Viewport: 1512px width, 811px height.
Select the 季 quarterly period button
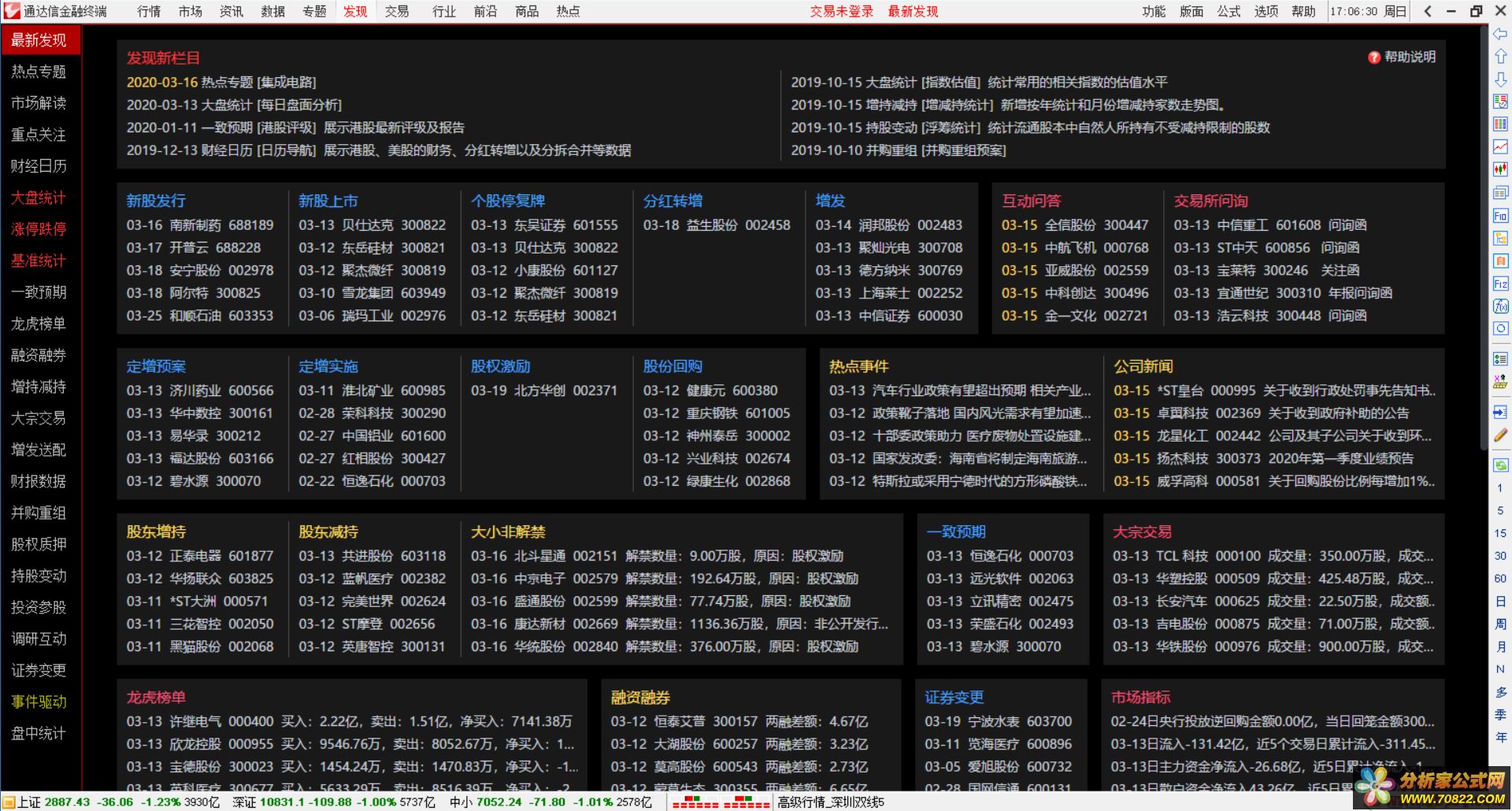pos(1500,715)
